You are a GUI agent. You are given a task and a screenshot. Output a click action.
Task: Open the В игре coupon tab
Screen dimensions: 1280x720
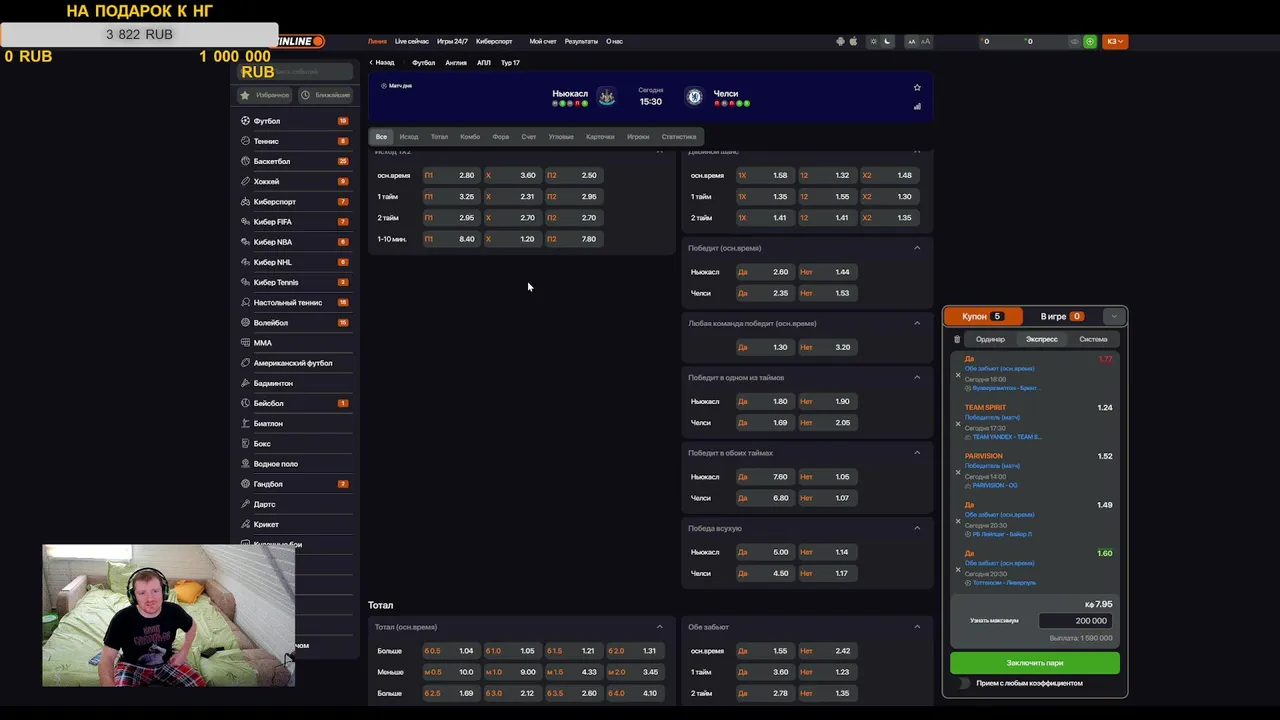click(1061, 316)
